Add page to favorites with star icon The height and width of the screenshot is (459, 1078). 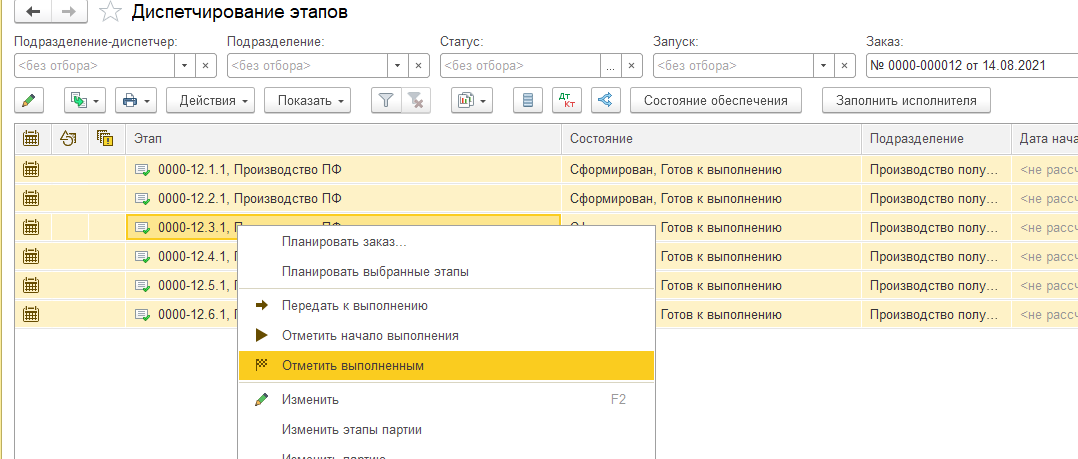(109, 12)
